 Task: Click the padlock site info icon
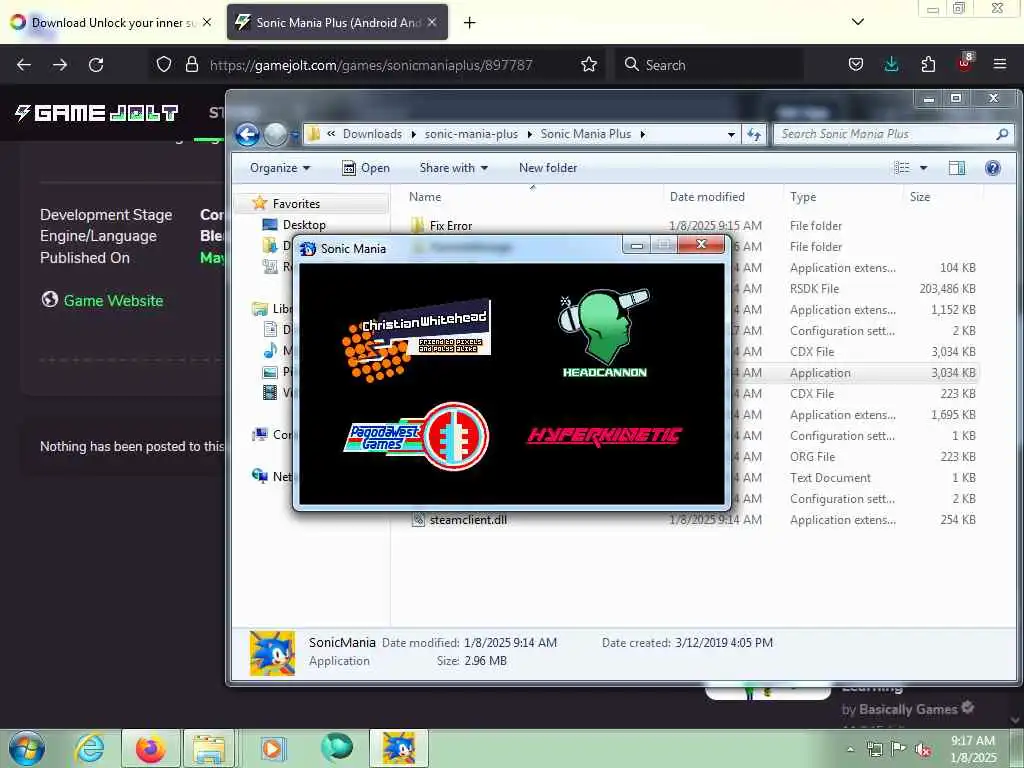point(191,65)
